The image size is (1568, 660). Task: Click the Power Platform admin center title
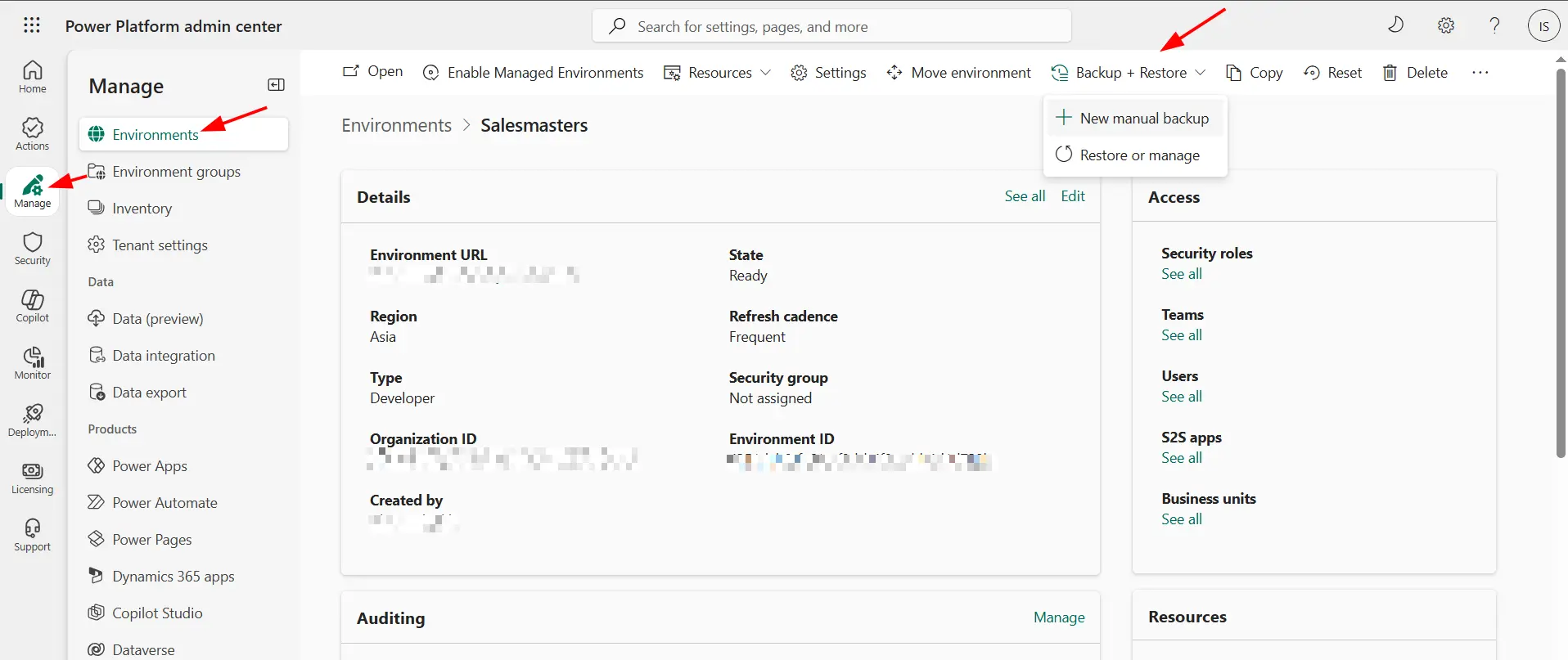(173, 26)
